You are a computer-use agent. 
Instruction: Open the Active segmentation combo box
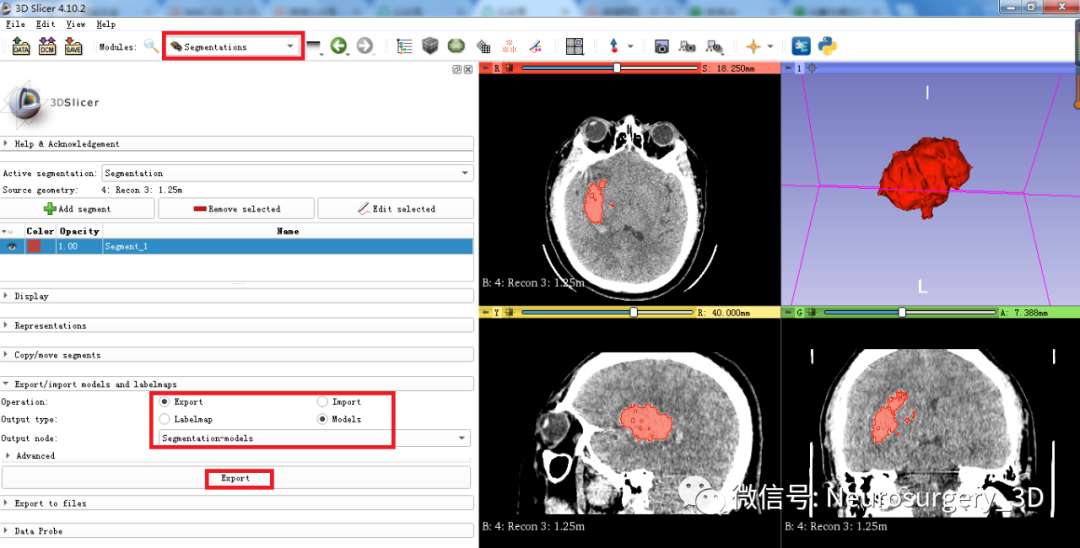287,173
